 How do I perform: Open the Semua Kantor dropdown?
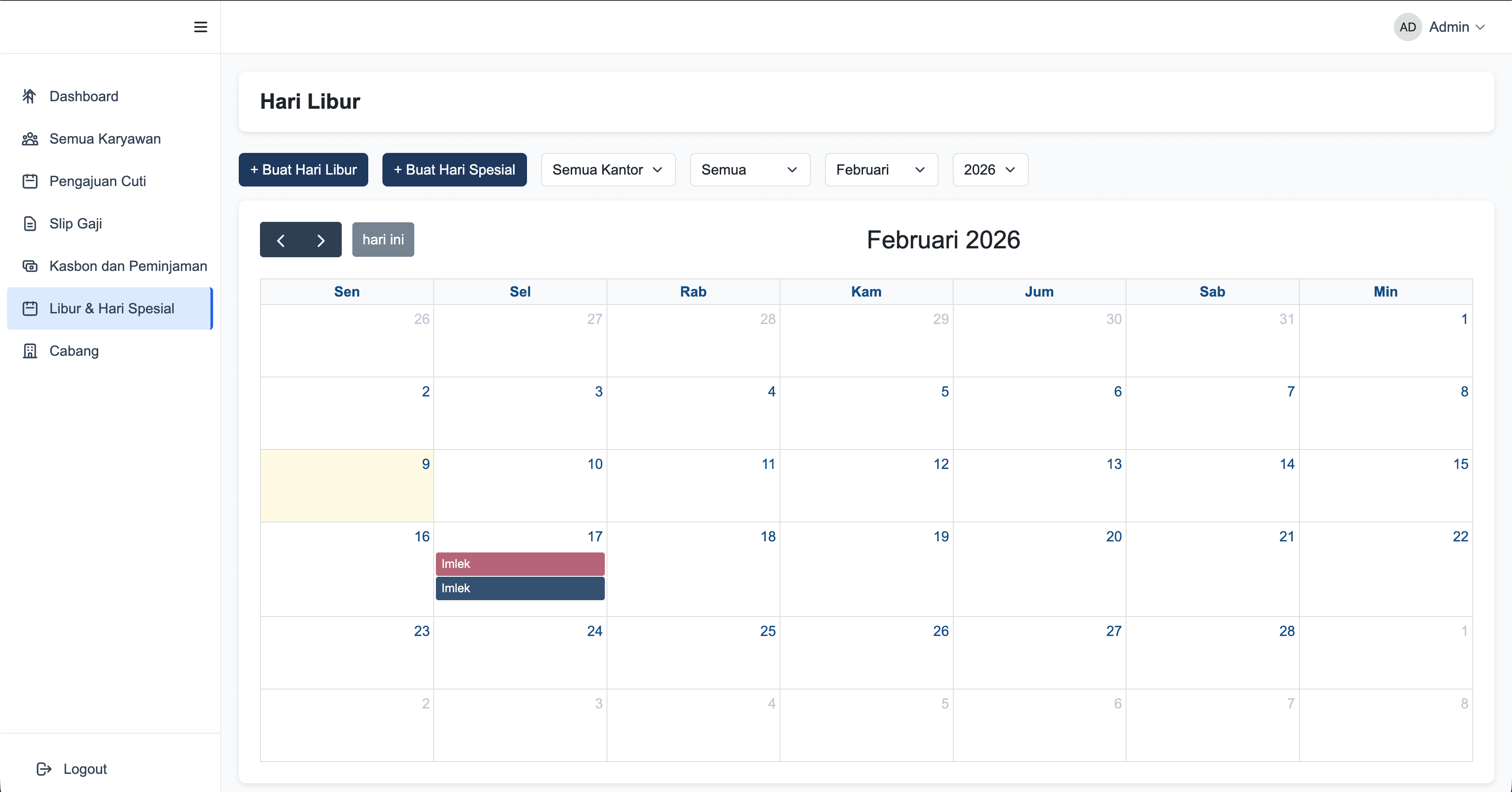click(607, 170)
